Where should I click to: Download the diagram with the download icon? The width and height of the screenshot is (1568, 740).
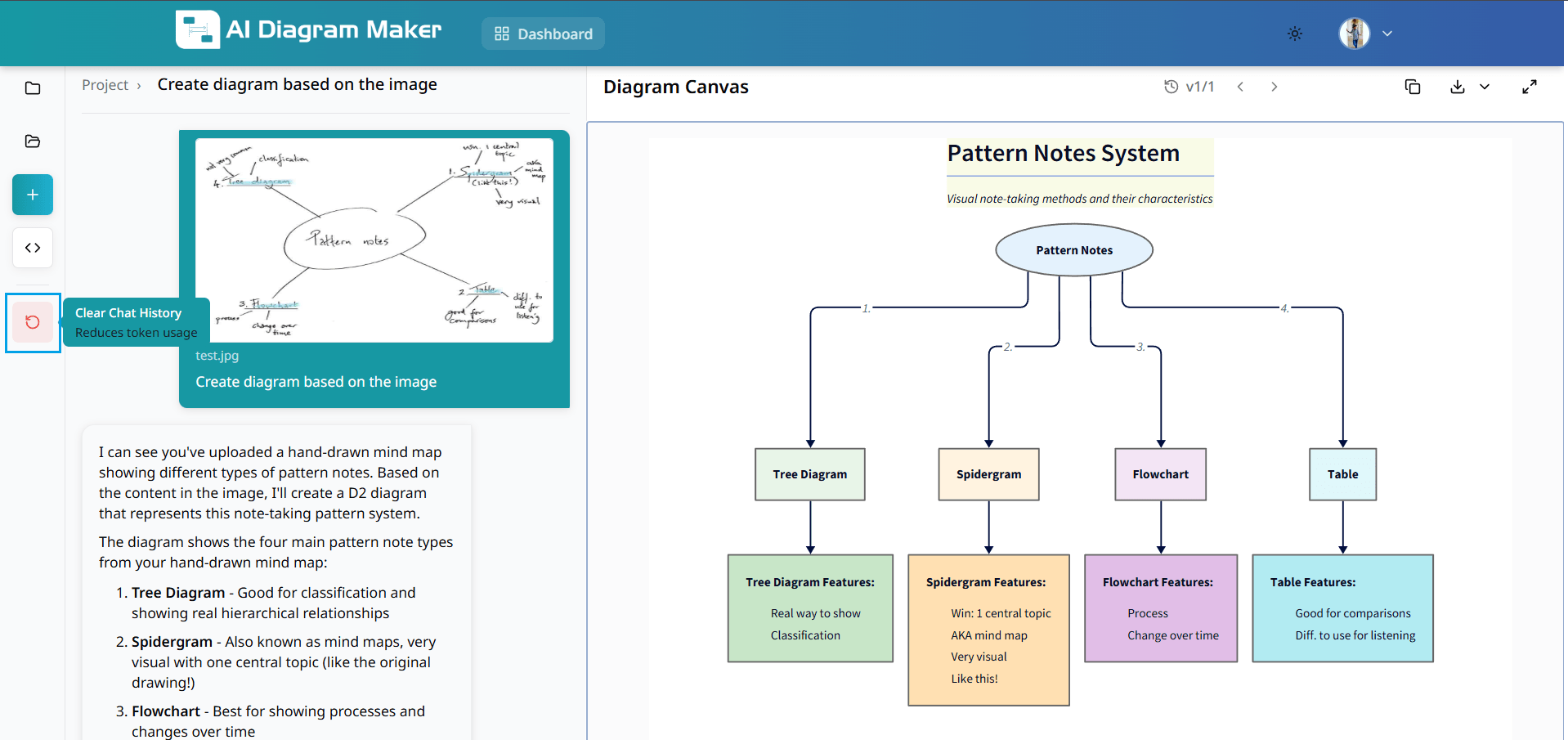(x=1457, y=87)
